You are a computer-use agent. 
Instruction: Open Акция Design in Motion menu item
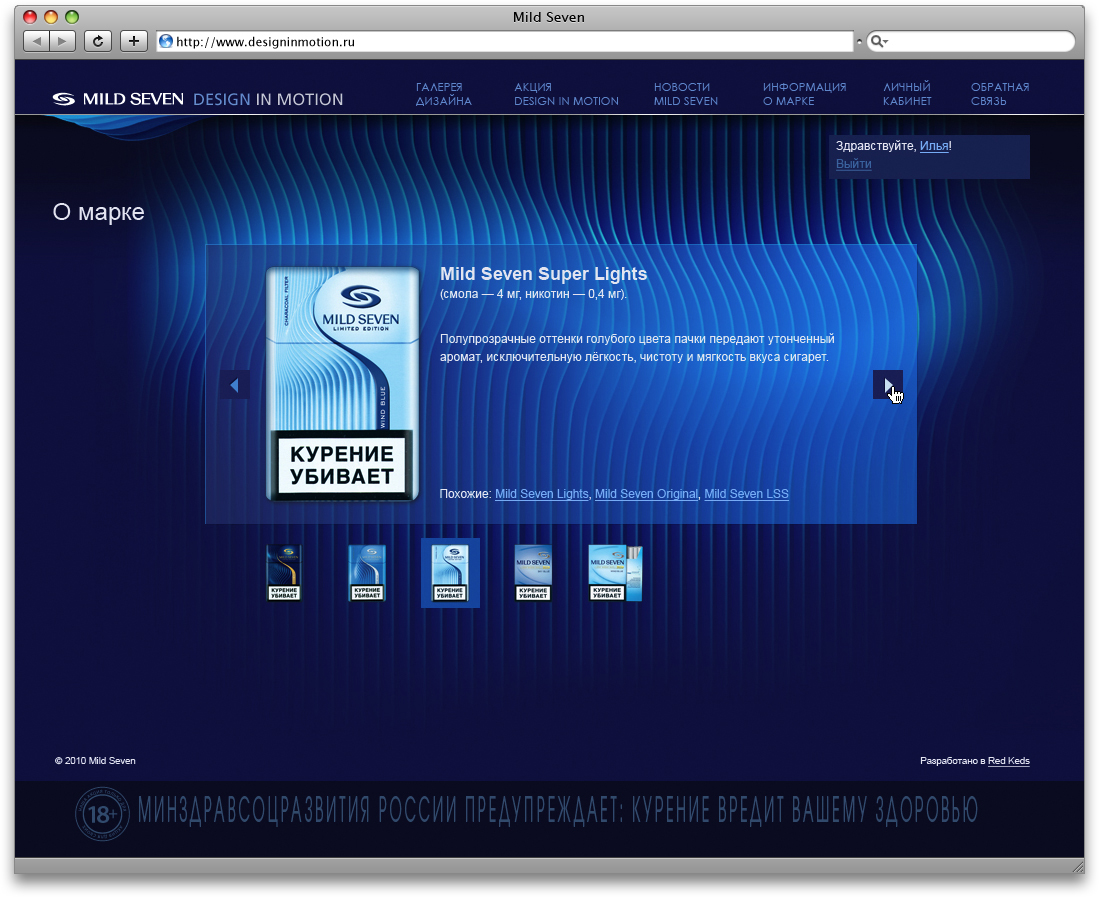tap(566, 94)
